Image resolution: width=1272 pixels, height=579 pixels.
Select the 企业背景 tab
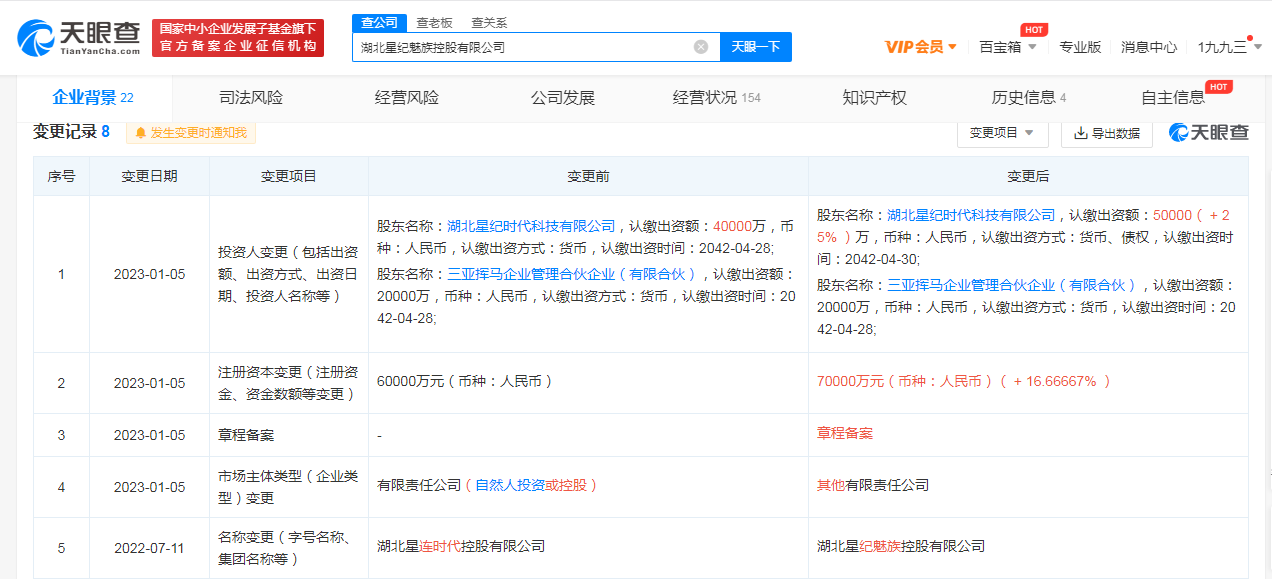tap(93, 98)
